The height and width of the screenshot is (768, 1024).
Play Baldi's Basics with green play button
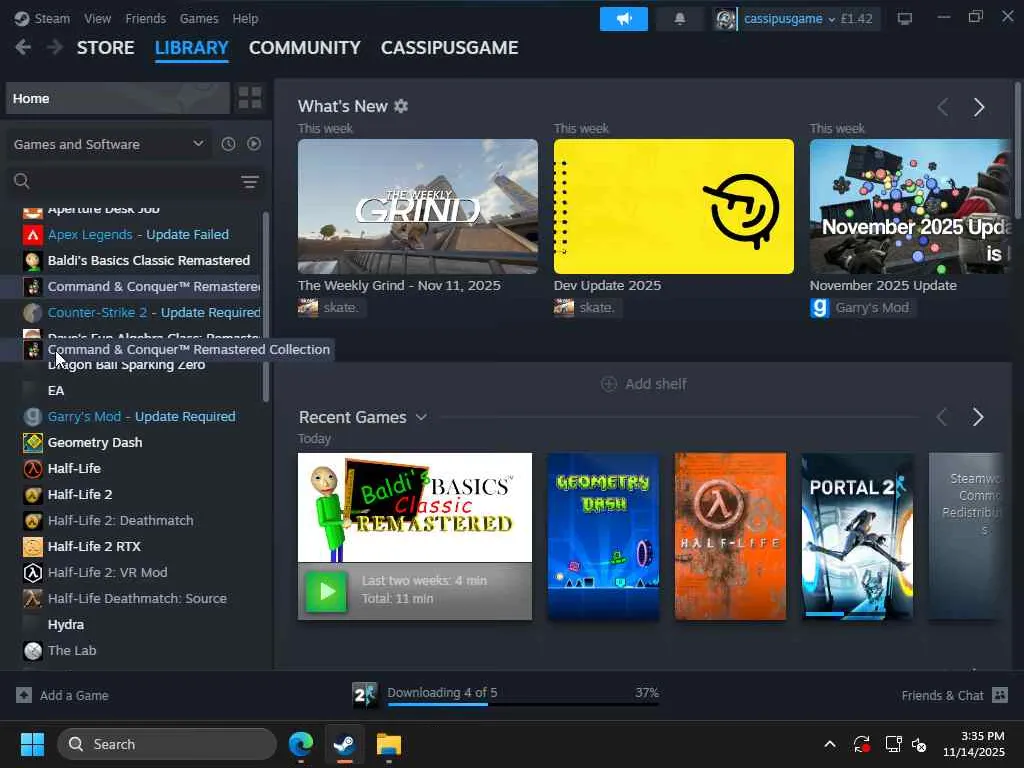(327, 592)
